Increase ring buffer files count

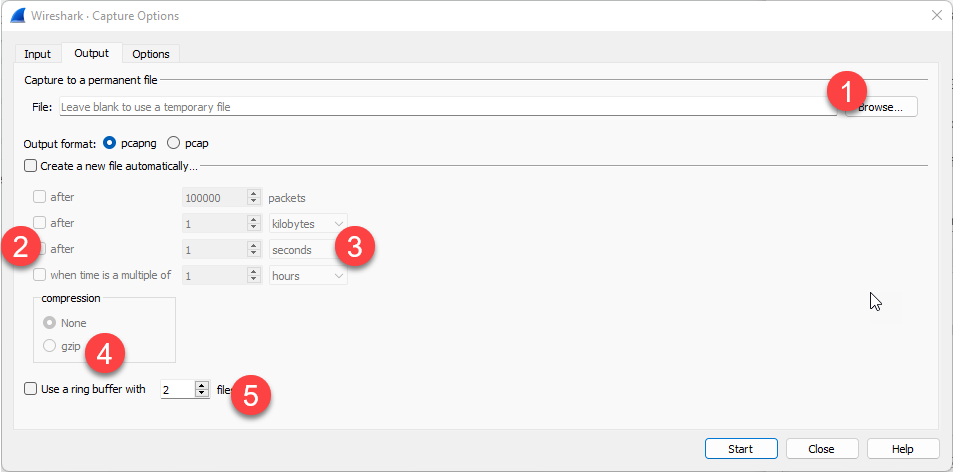pyautogui.click(x=202, y=385)
